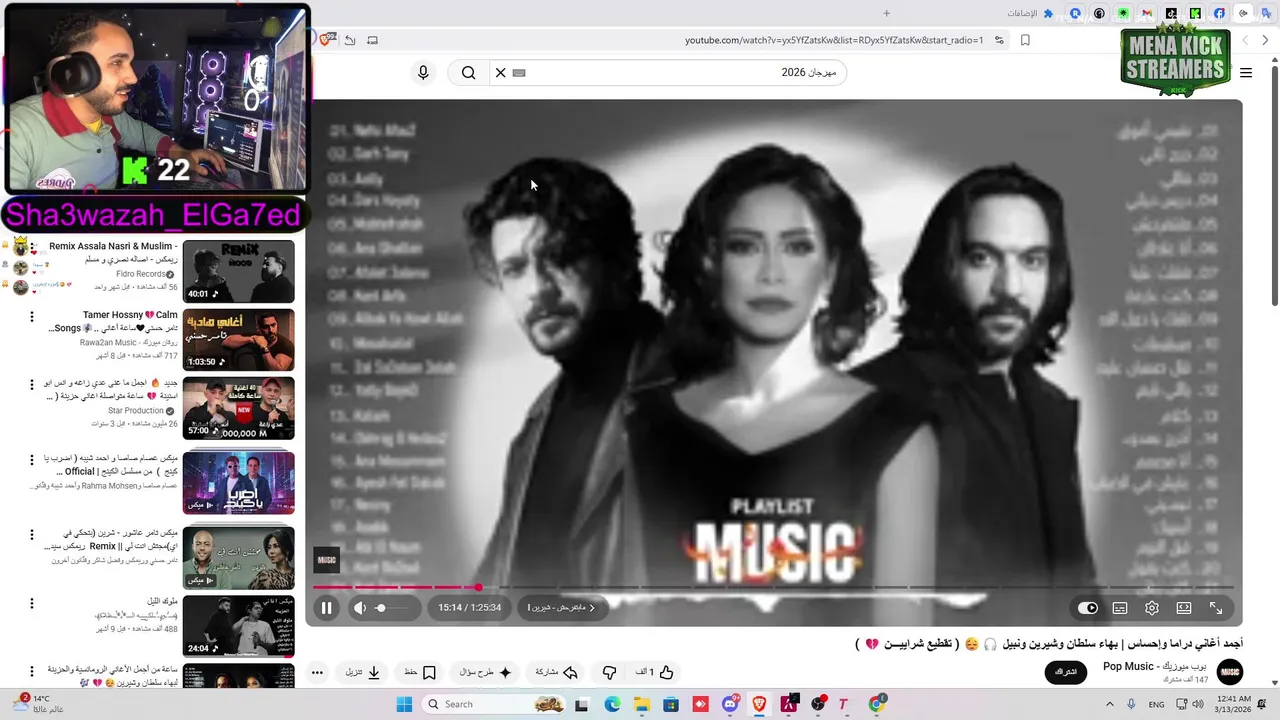The image size is (1280, 720).
Task: Open the Pop Music channel avatar
Action: (1230, 672)
